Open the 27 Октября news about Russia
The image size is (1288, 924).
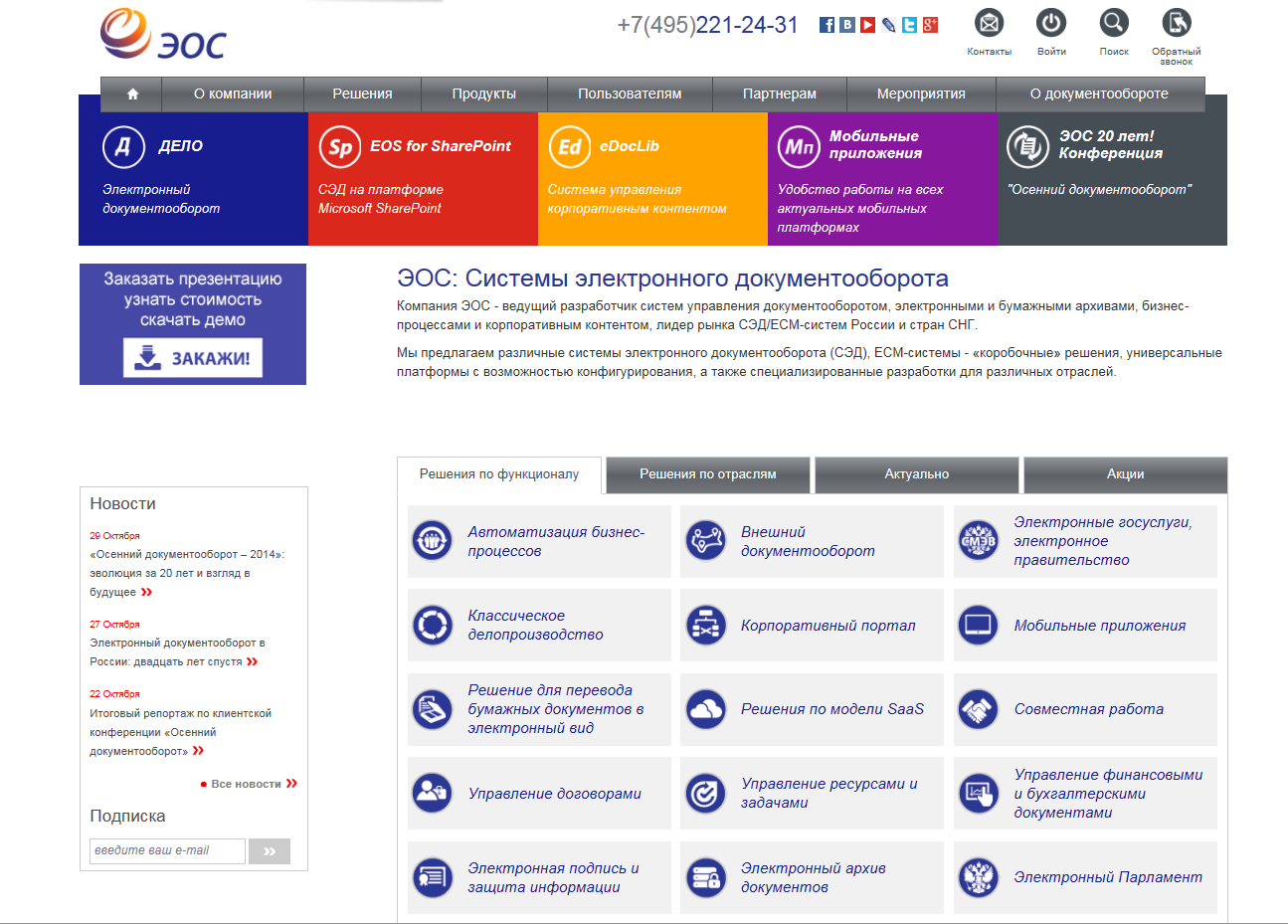pyautogui.click(x=177, y=652)
